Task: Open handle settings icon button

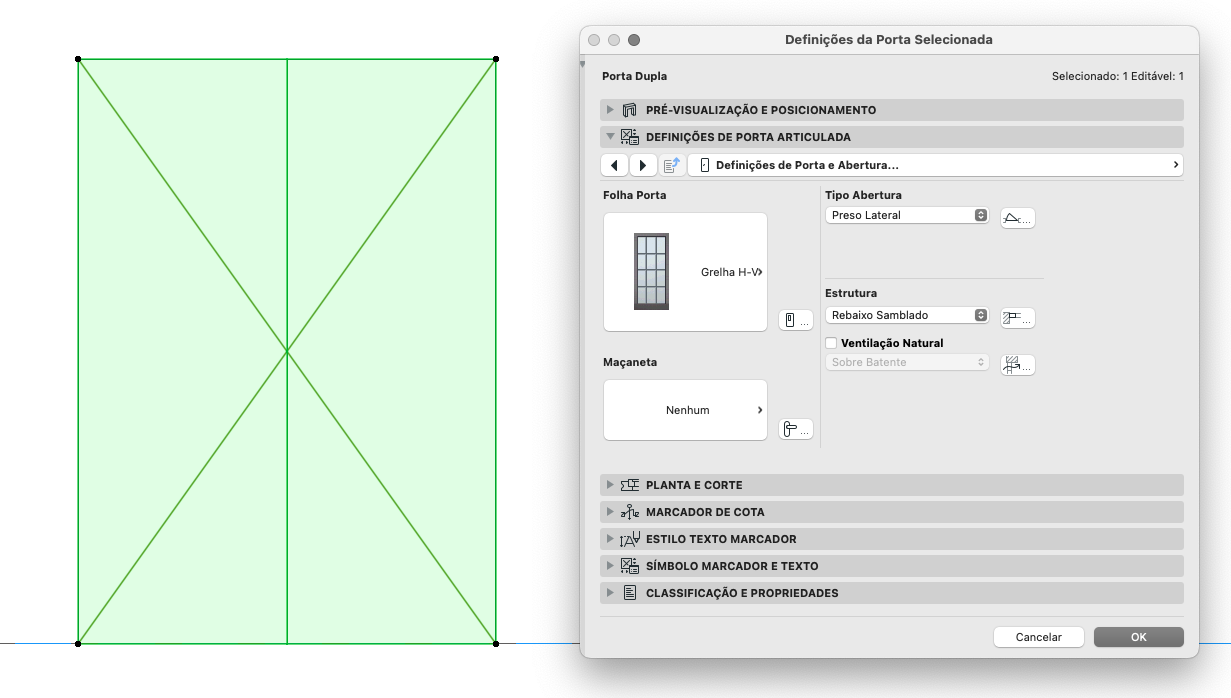Action: 796,429
